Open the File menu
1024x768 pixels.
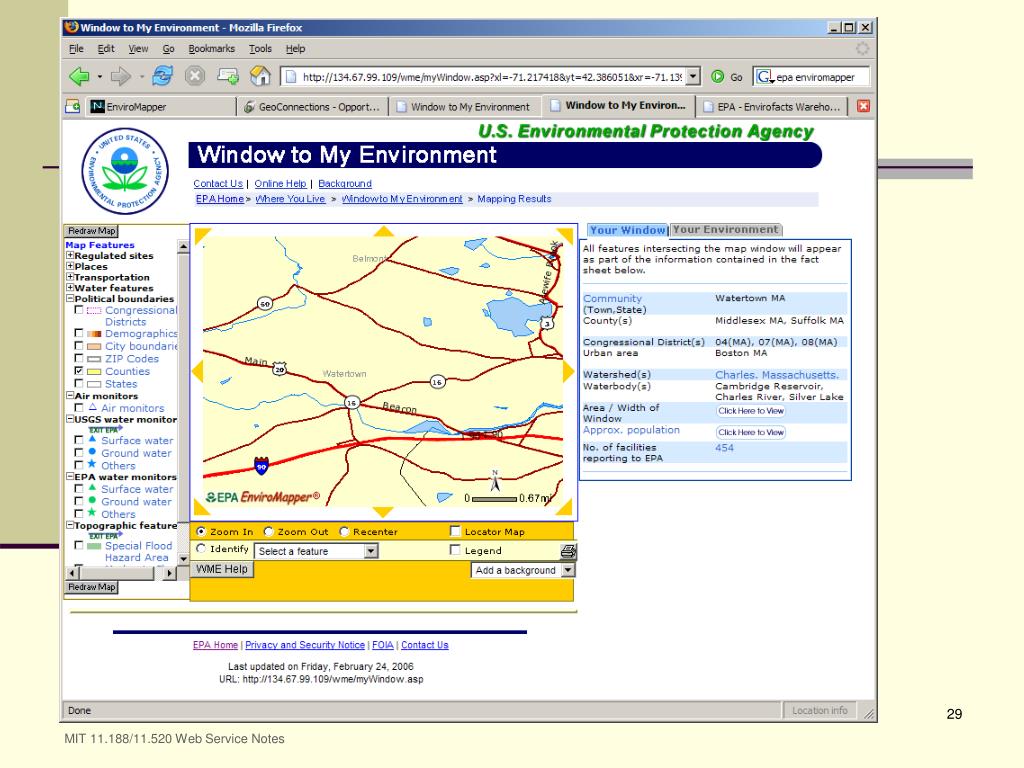pyautogui.click(x=76, y=48)
